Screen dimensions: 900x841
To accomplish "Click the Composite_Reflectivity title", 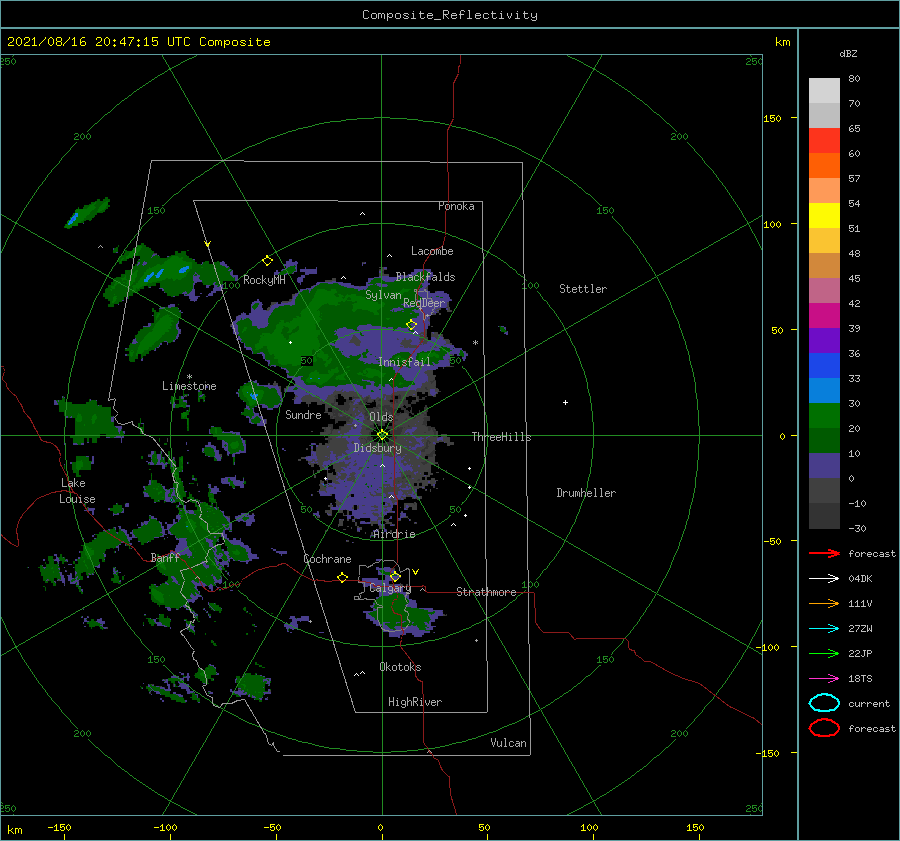I will [x=450, y=15].
